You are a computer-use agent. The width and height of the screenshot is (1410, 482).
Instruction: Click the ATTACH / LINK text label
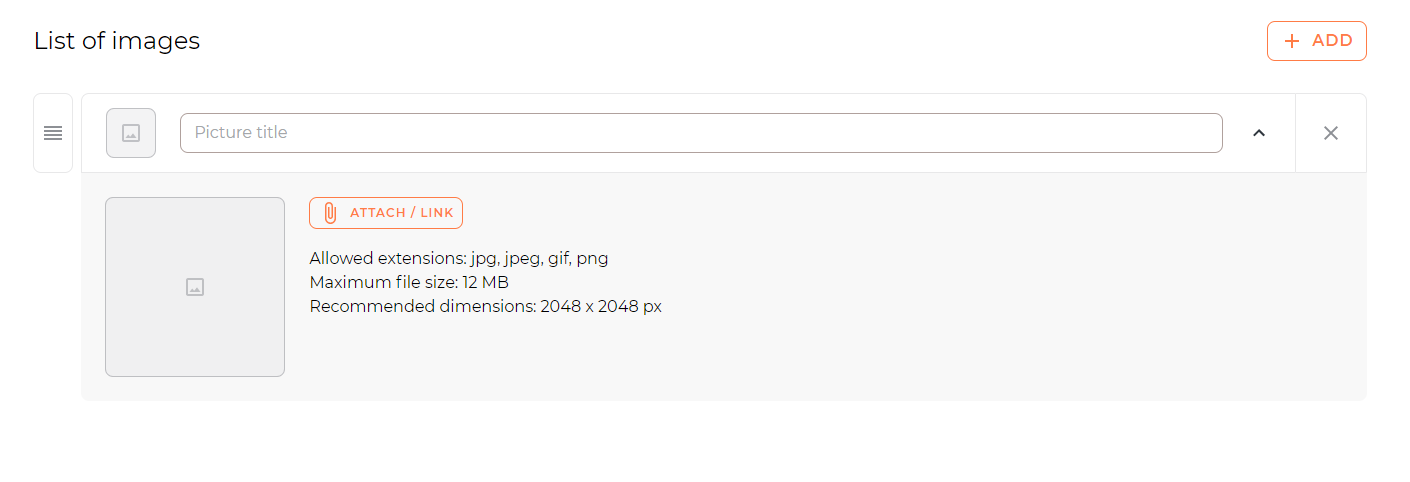pos(401,213)
